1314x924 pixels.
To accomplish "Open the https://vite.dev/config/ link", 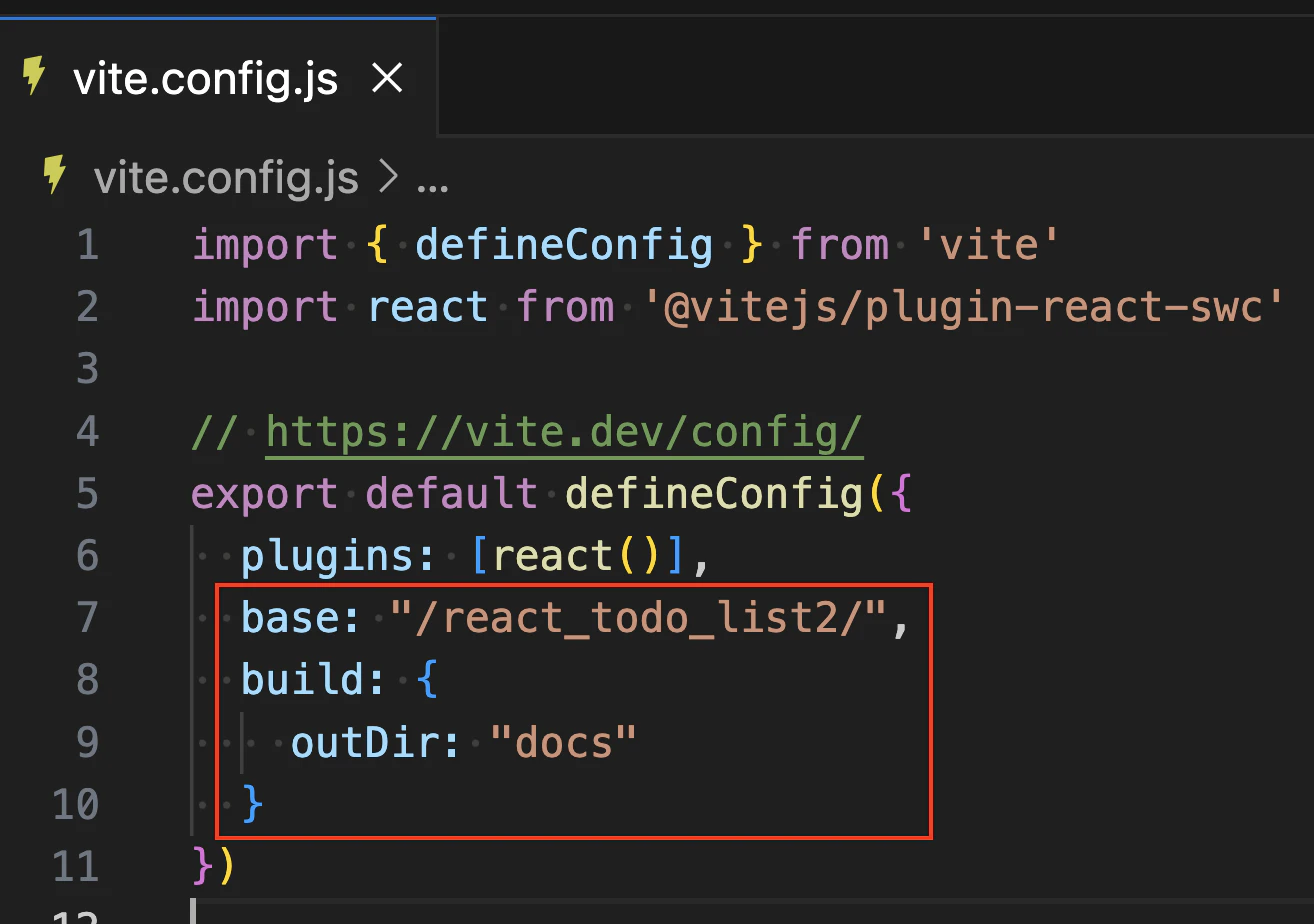I will pyautogui.click(x=563, y=431).
